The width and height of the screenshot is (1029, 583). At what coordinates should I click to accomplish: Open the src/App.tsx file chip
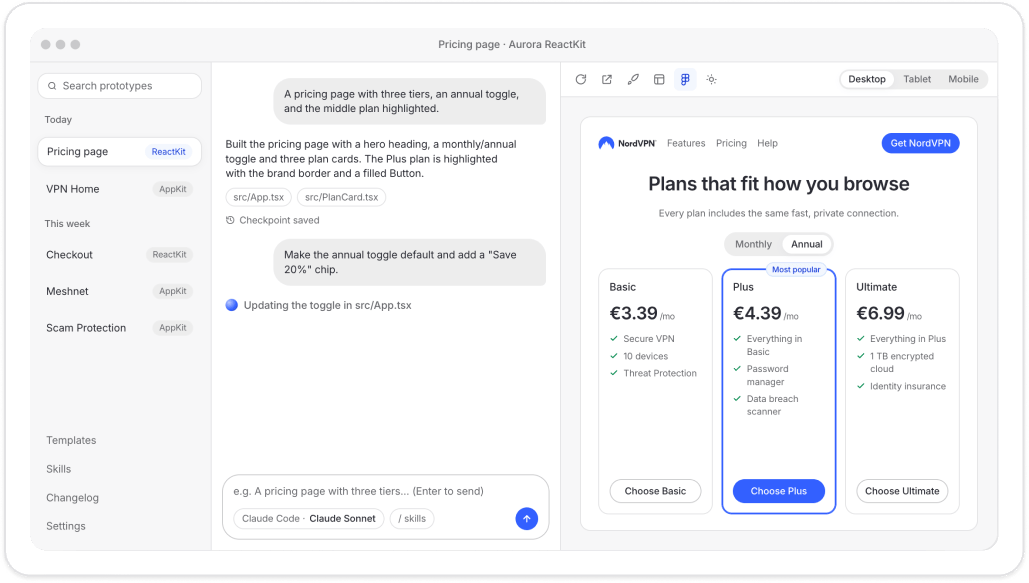[x=259, y=197]
